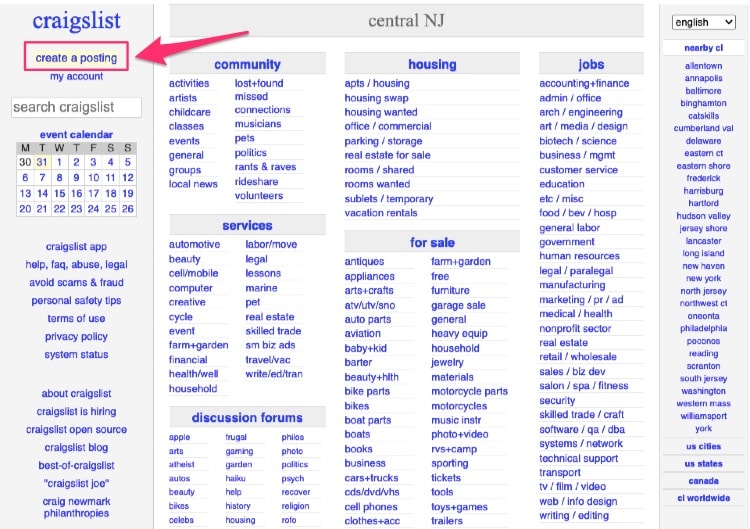Screen dimensions: 750x529
Task: Open technical support jobs
Action: click(x=578, y=458)
